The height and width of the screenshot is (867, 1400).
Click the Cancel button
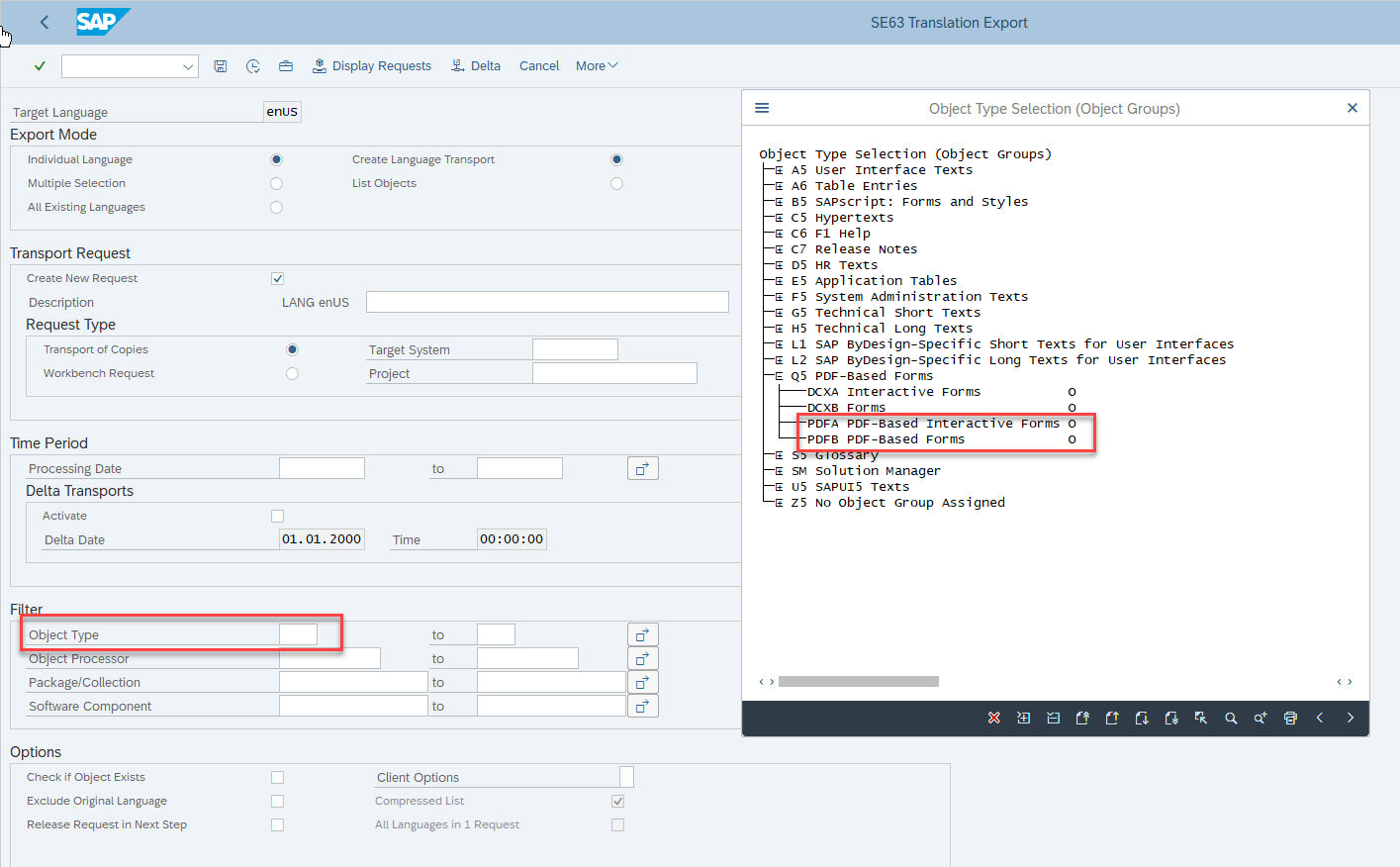[x=538, y=66]
